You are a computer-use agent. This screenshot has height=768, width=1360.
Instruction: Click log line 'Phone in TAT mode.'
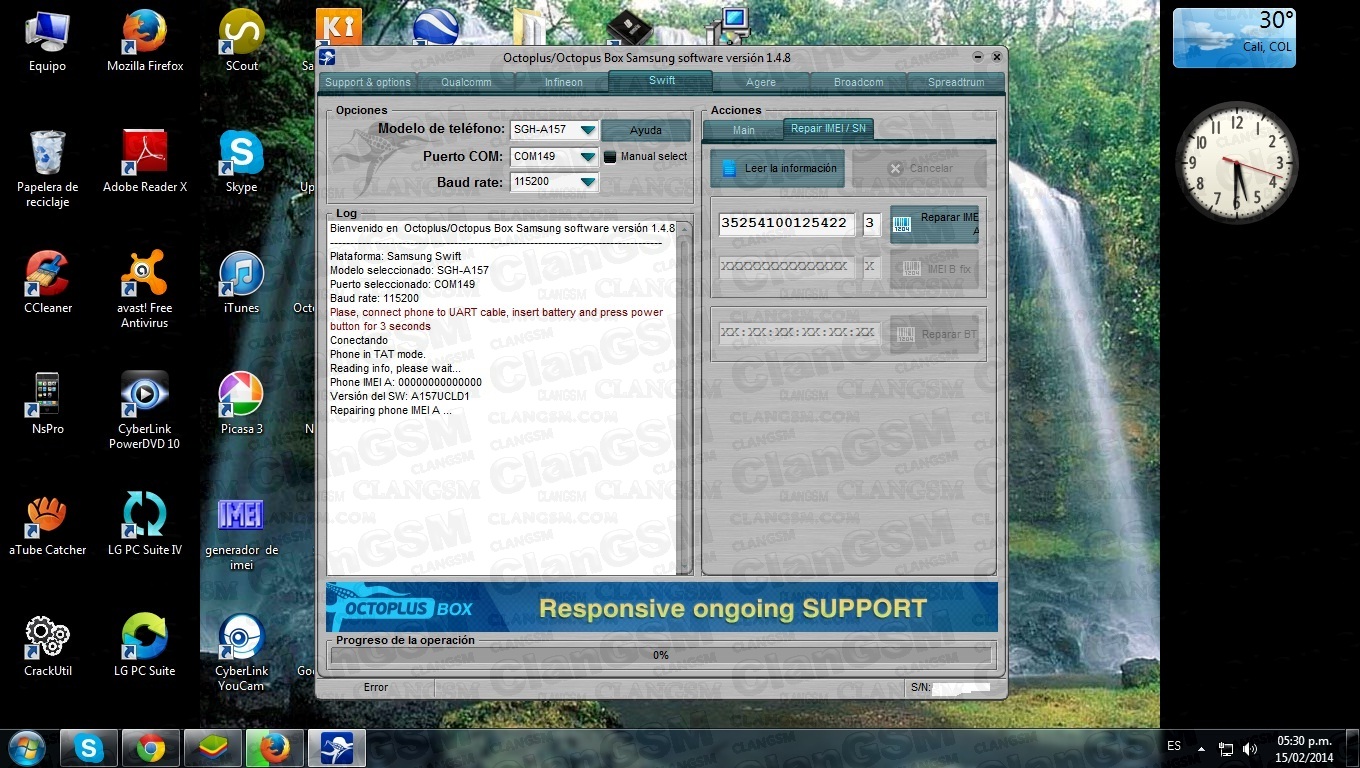tap(378, 354)
